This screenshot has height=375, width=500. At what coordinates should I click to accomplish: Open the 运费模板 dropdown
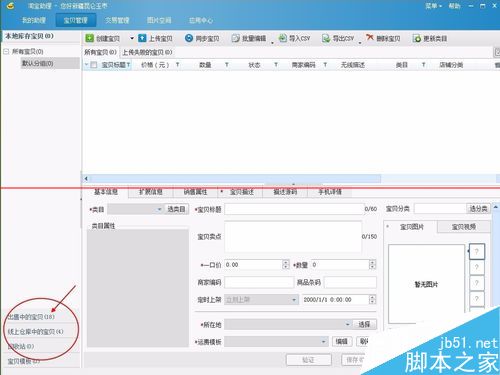click(x=276, y=341)
